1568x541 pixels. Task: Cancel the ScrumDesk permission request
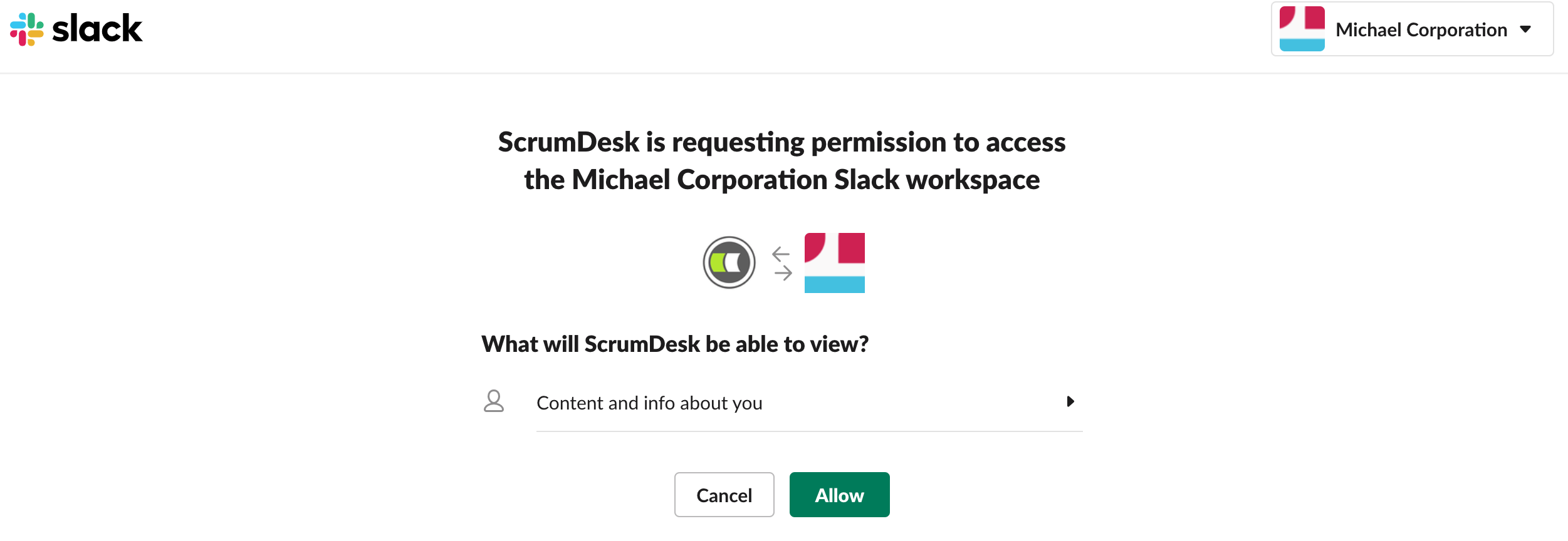coord(724,495)
